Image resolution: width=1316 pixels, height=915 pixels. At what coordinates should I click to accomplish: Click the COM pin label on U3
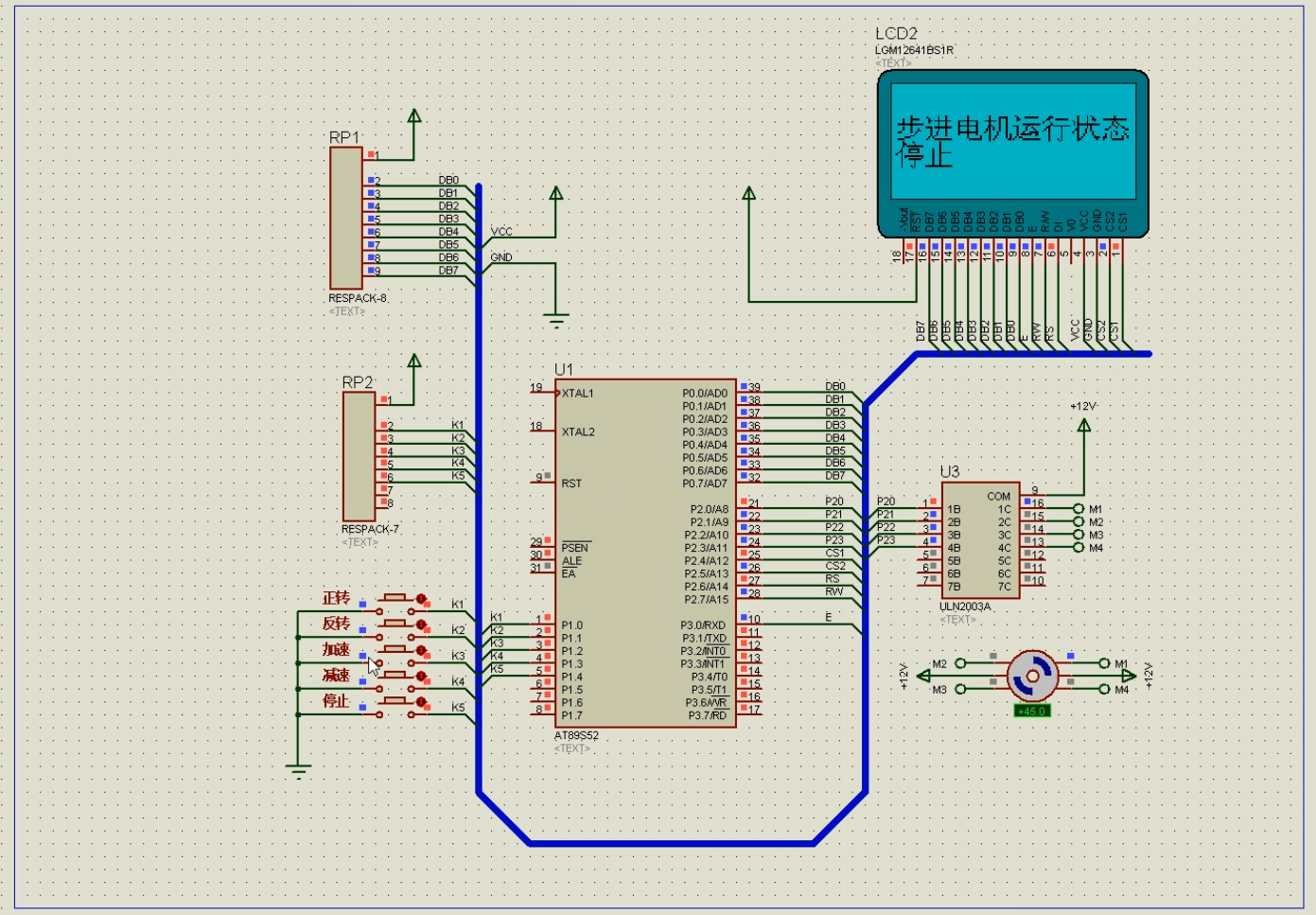point(999,496)
